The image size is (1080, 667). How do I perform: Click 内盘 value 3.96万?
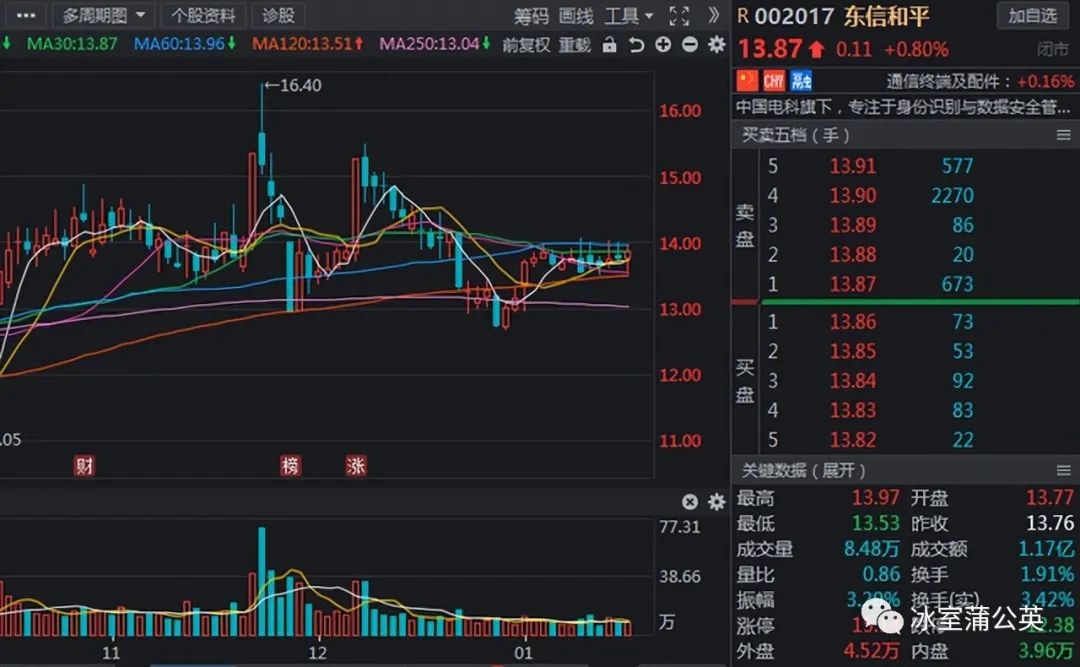tap(1046, 650)
